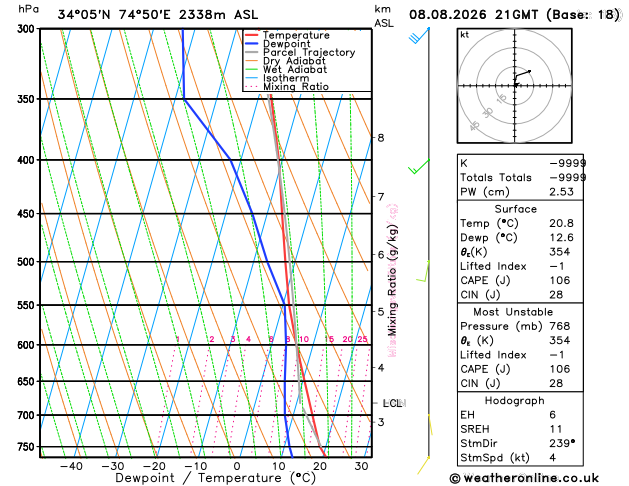Click the StmDir value 239°
Screen dimensions: 629x486
562,443
